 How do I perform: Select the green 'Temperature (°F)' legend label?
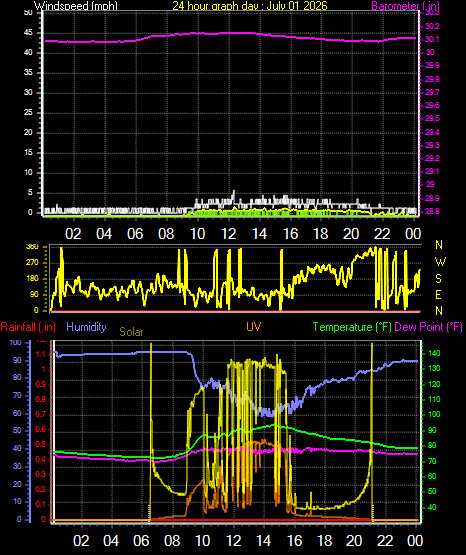[x=352, y=327]
